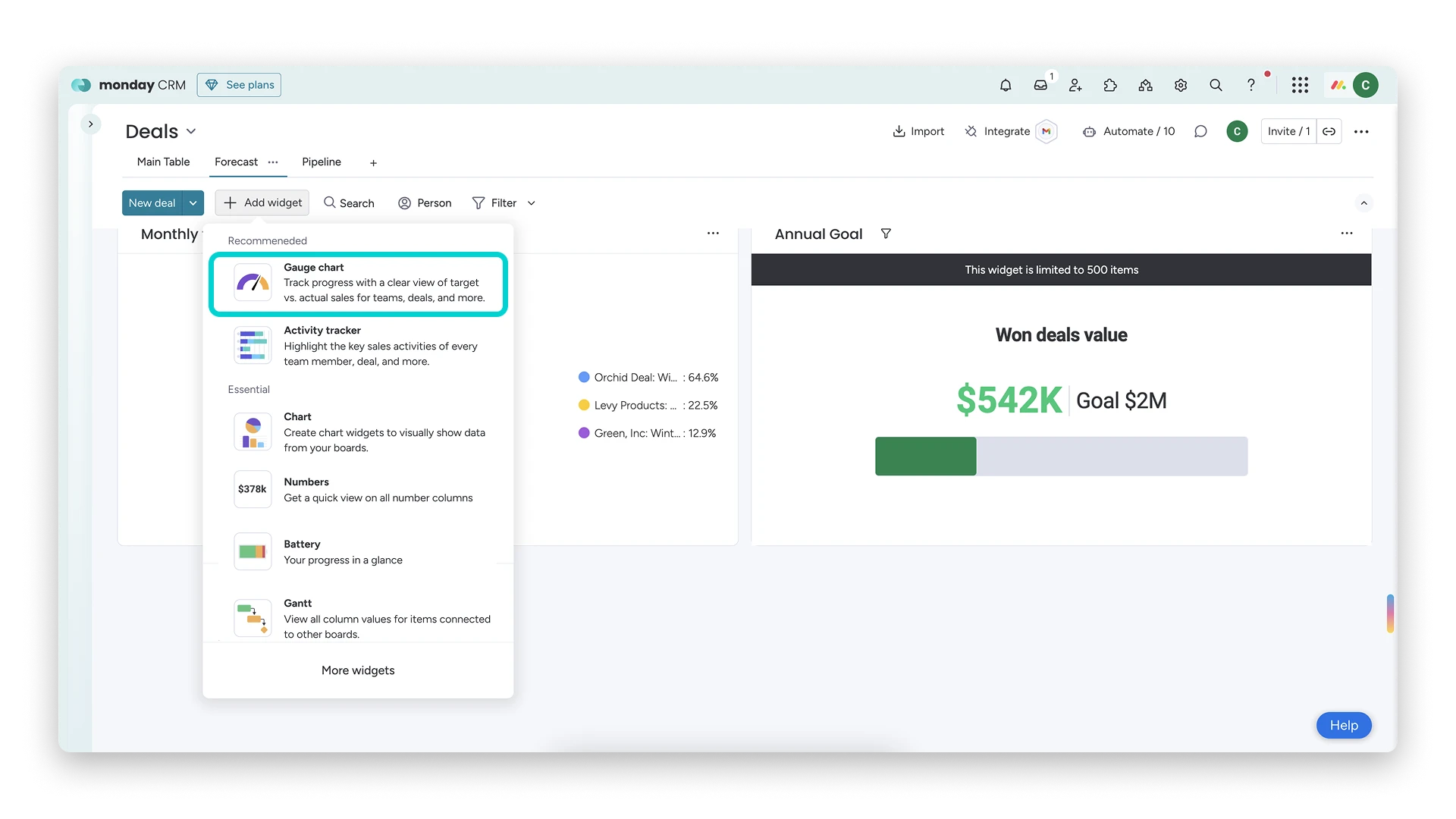The width and height of the screenshot is (1456, 819).
Task: Click the page vertical scrollbar handle
Action: tap(1390, 613)
